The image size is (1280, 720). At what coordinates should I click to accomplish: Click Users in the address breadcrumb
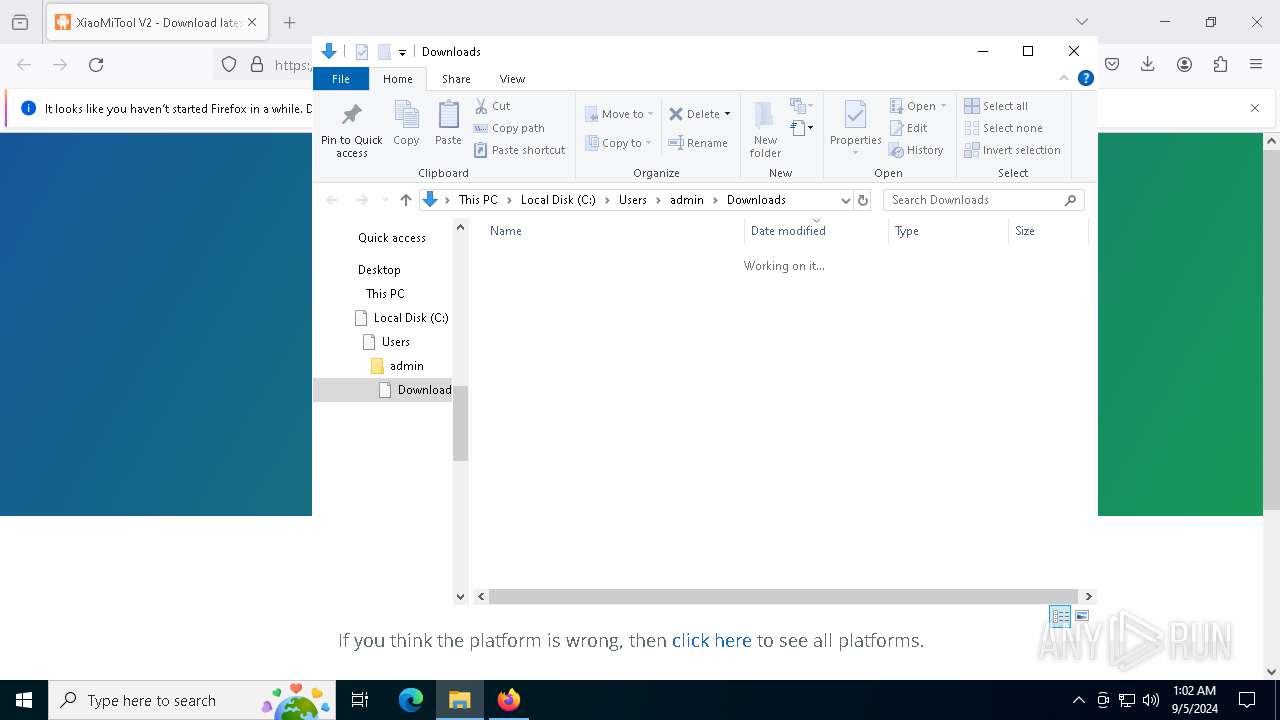pyautogui.click(x=632, y=200)
